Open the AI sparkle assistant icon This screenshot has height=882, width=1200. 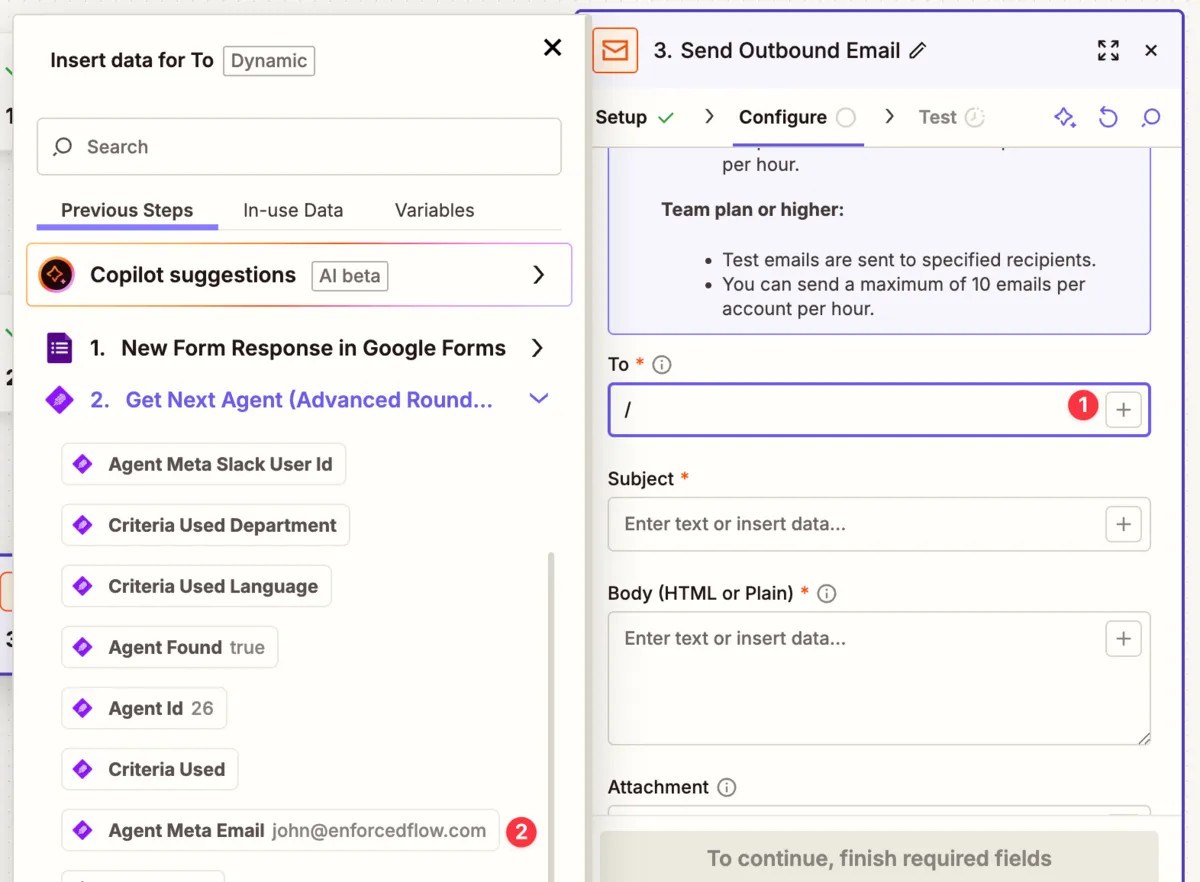(1064, 117)
